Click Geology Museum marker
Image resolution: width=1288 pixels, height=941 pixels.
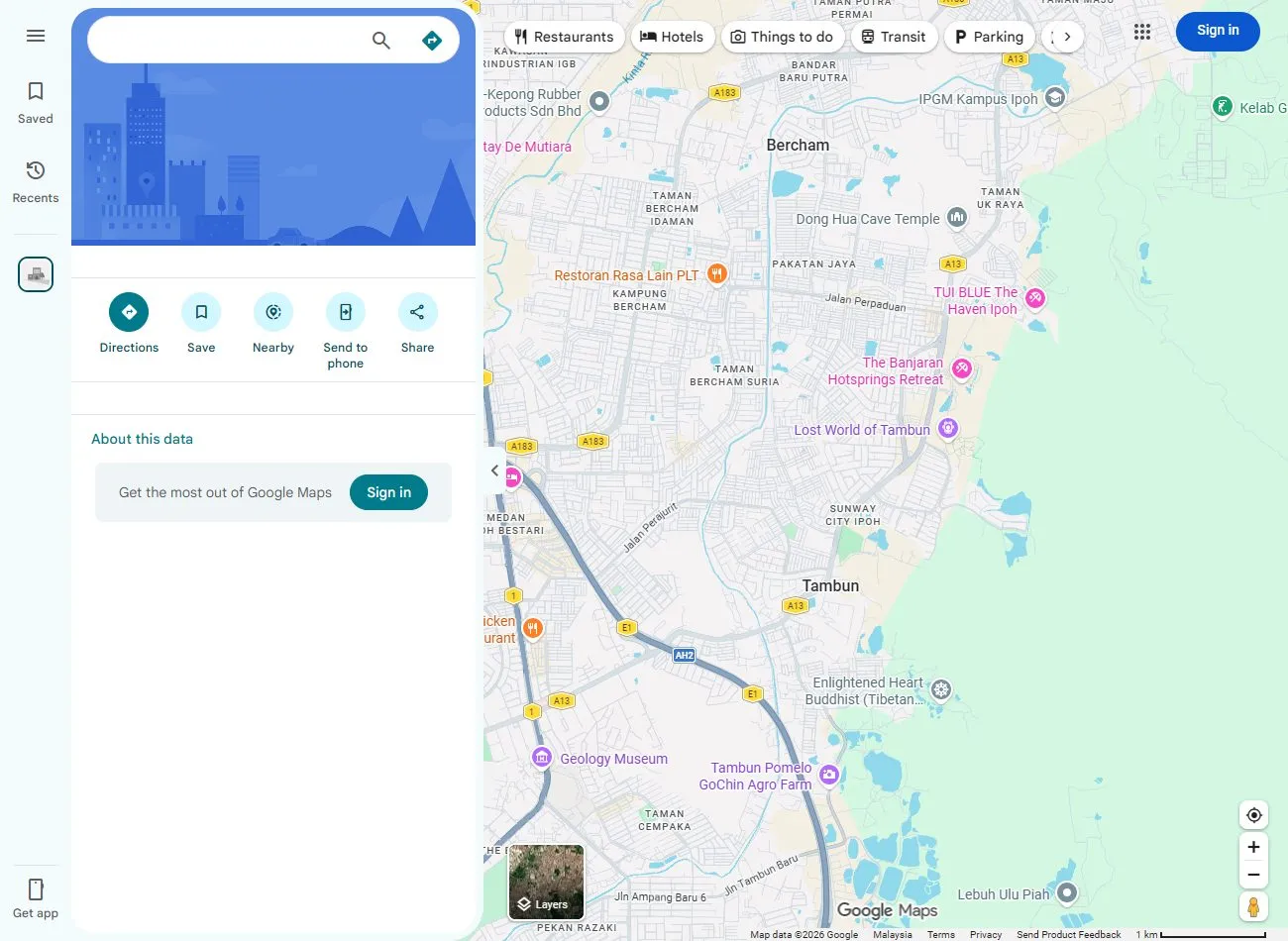541,758
